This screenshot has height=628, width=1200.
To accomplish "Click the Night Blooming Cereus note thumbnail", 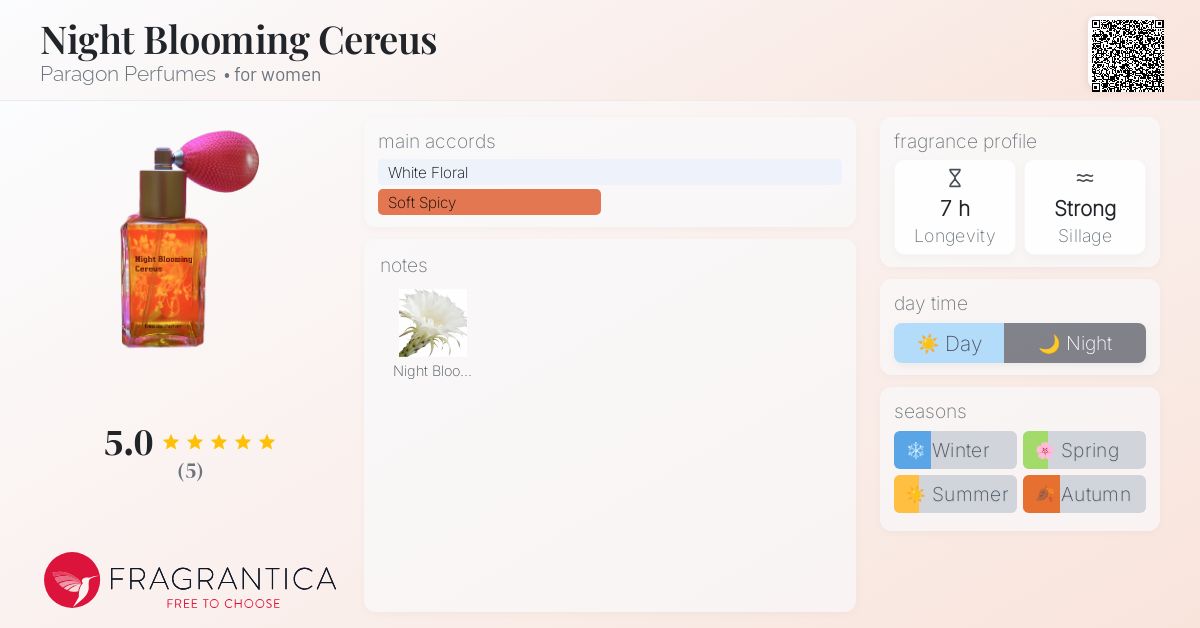I will coord(433,323).
